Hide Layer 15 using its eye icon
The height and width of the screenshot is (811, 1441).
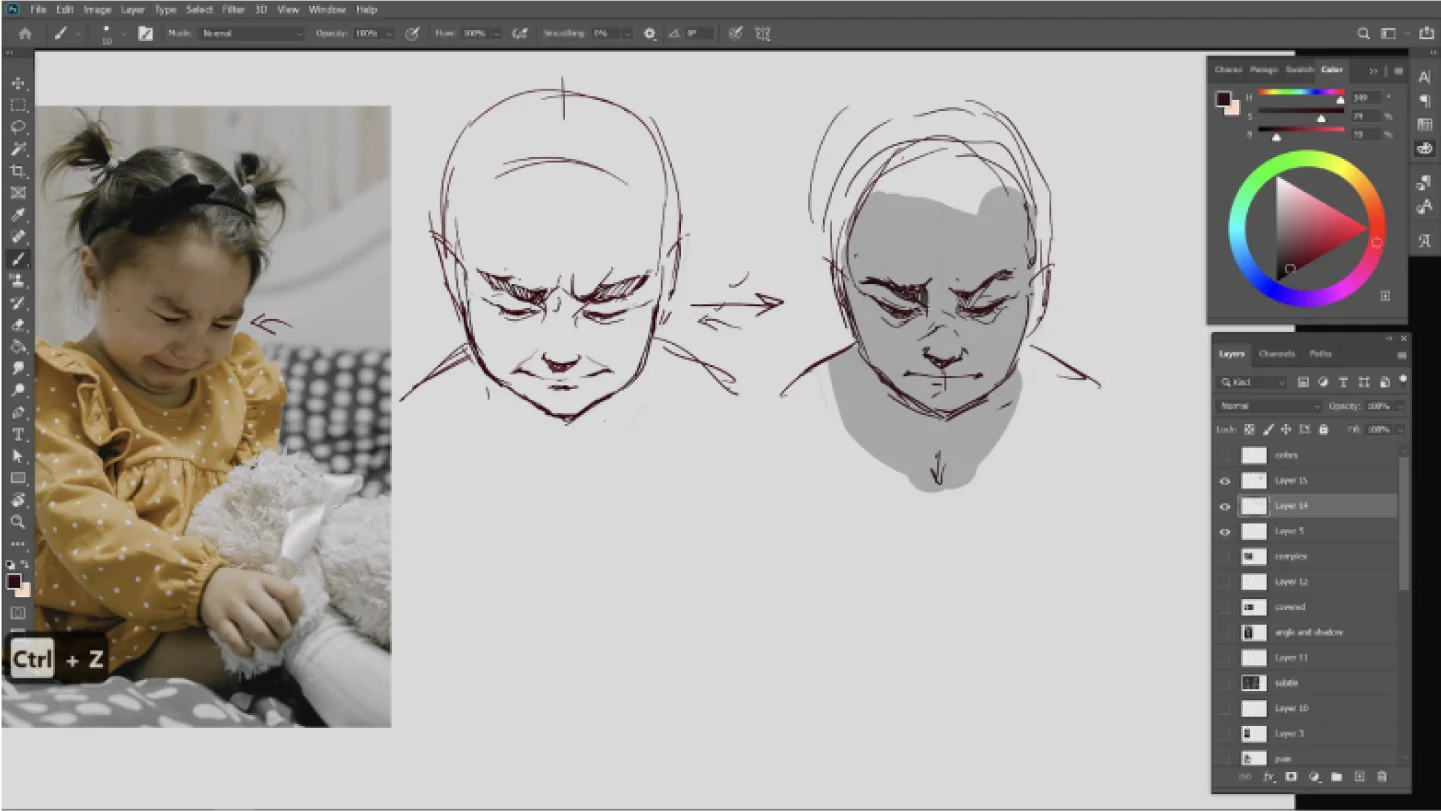pyautogui.click(x=1225, y=481)
